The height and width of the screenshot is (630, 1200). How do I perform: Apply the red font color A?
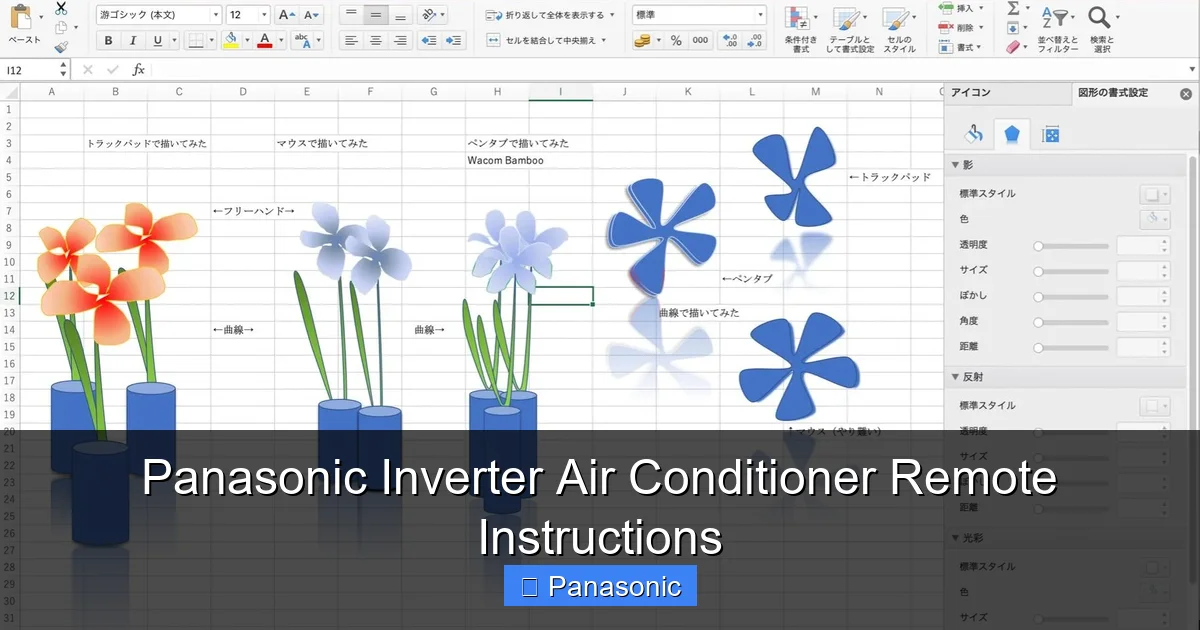pyautogui.click(x=264, y=40)
